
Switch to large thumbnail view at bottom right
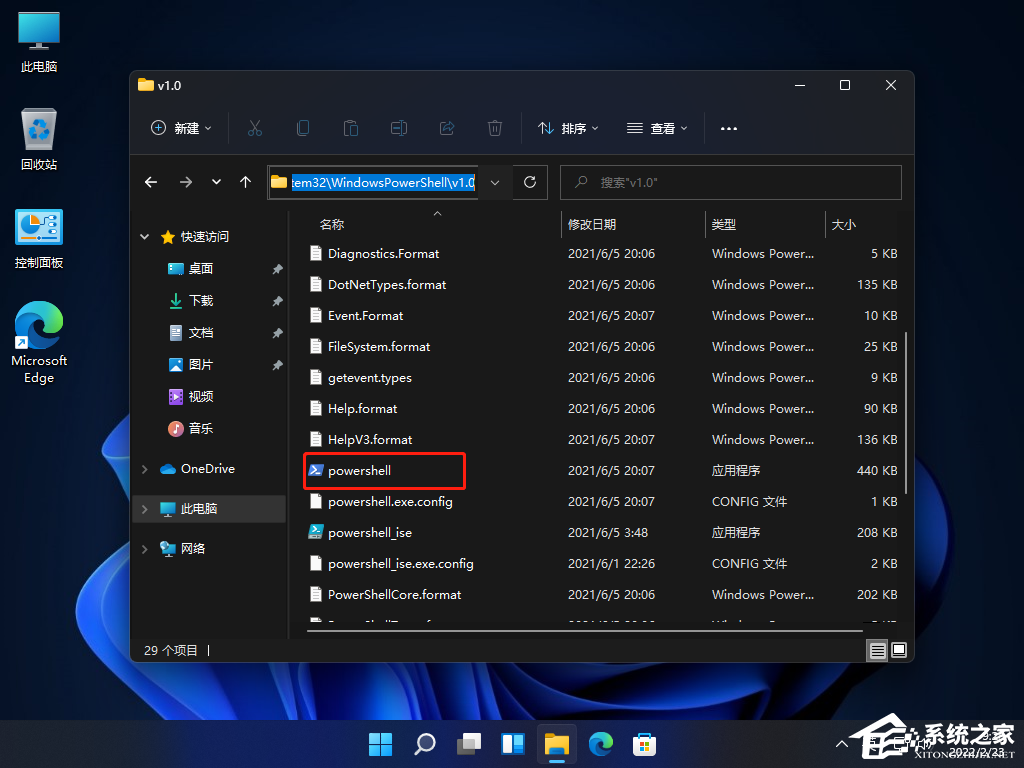pyautogui.click(x=899, y=650)
